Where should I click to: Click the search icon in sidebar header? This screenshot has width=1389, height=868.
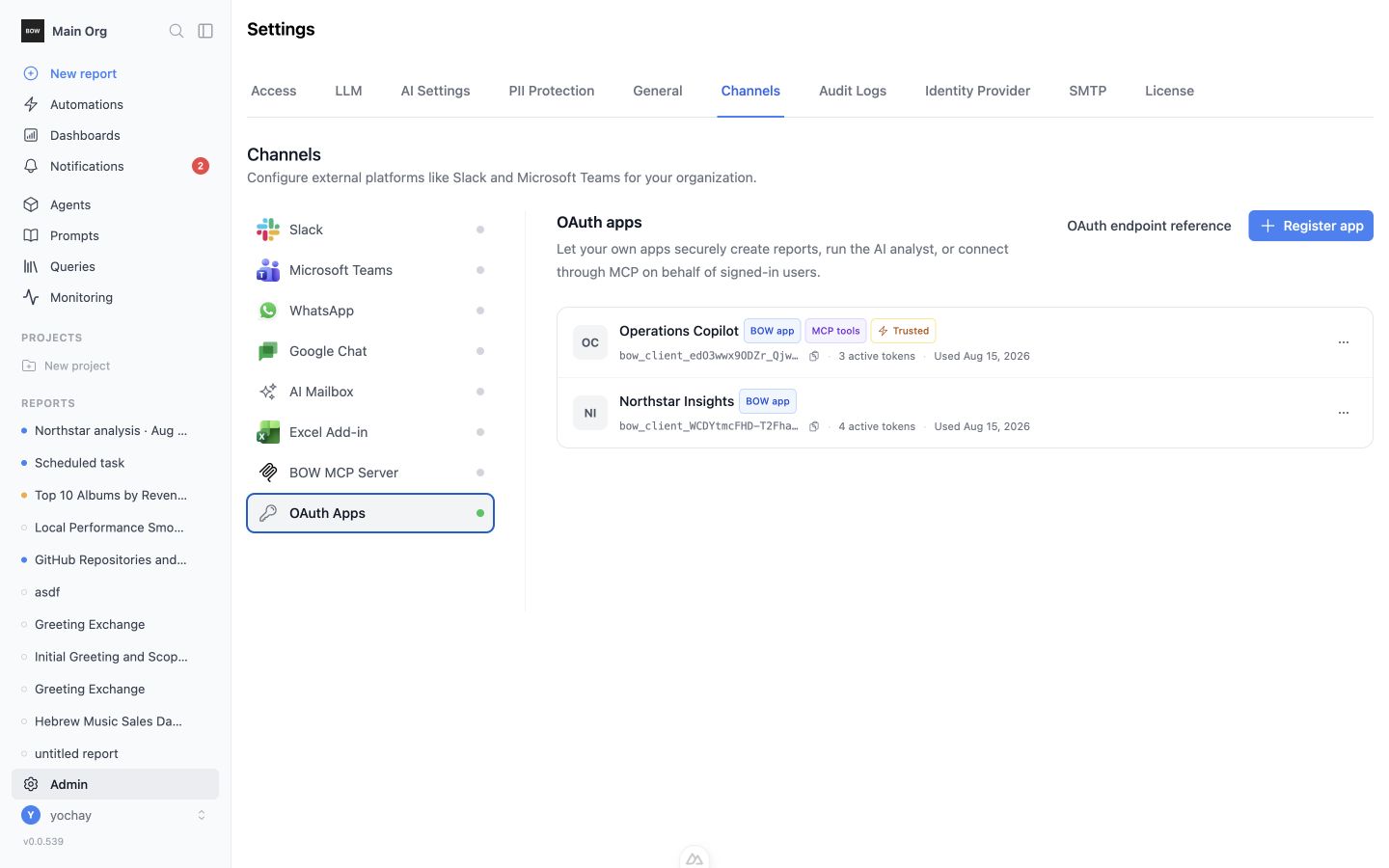[177, 31]
